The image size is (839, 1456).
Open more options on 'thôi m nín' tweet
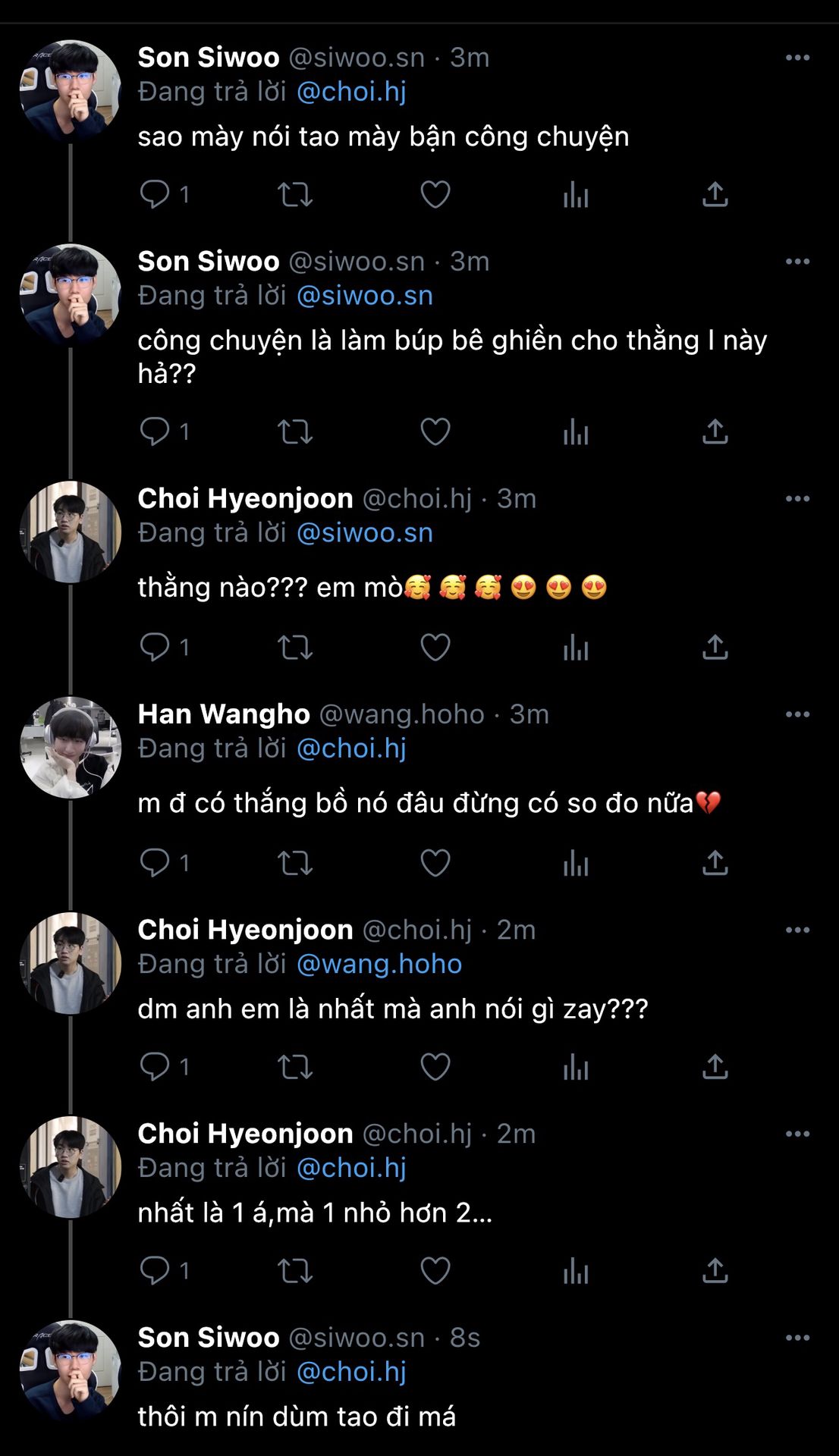(x=797, y=1338)
